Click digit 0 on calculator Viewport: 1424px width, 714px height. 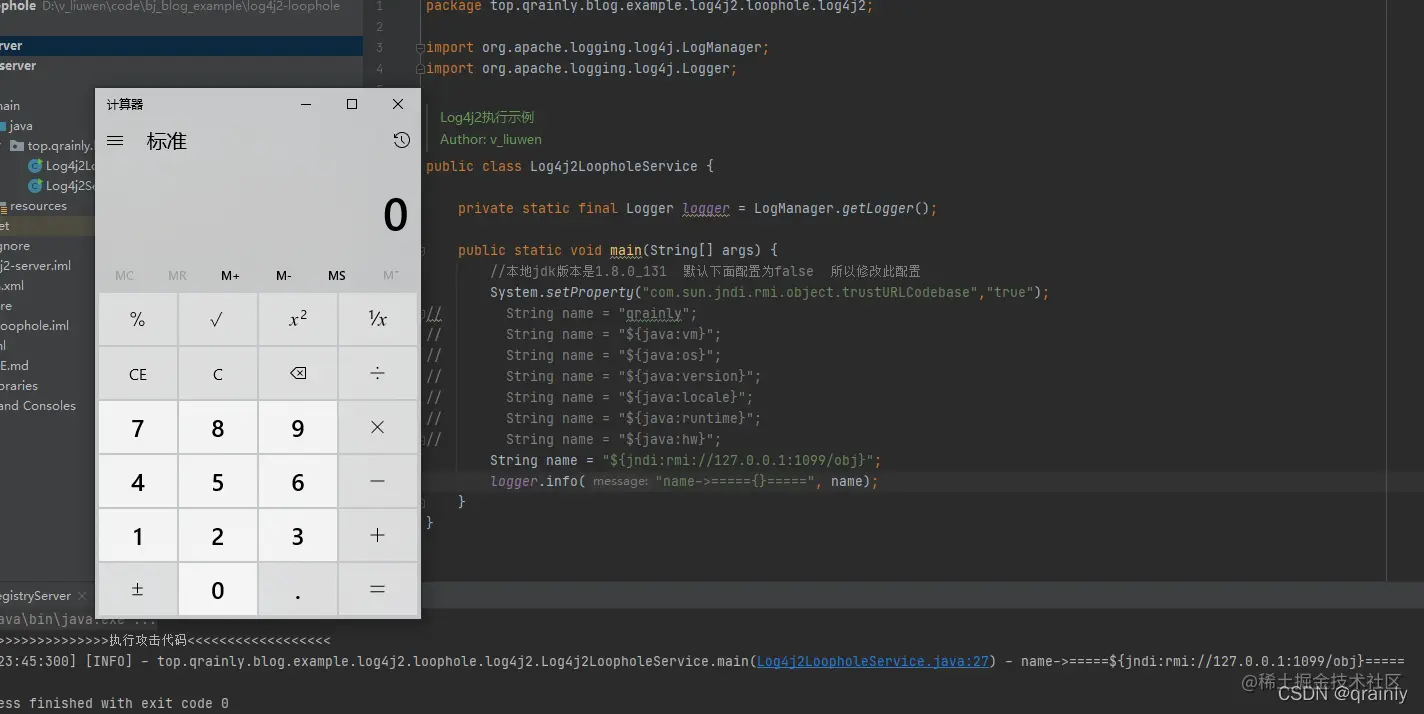pyautogui.click(x=218, y=590)
